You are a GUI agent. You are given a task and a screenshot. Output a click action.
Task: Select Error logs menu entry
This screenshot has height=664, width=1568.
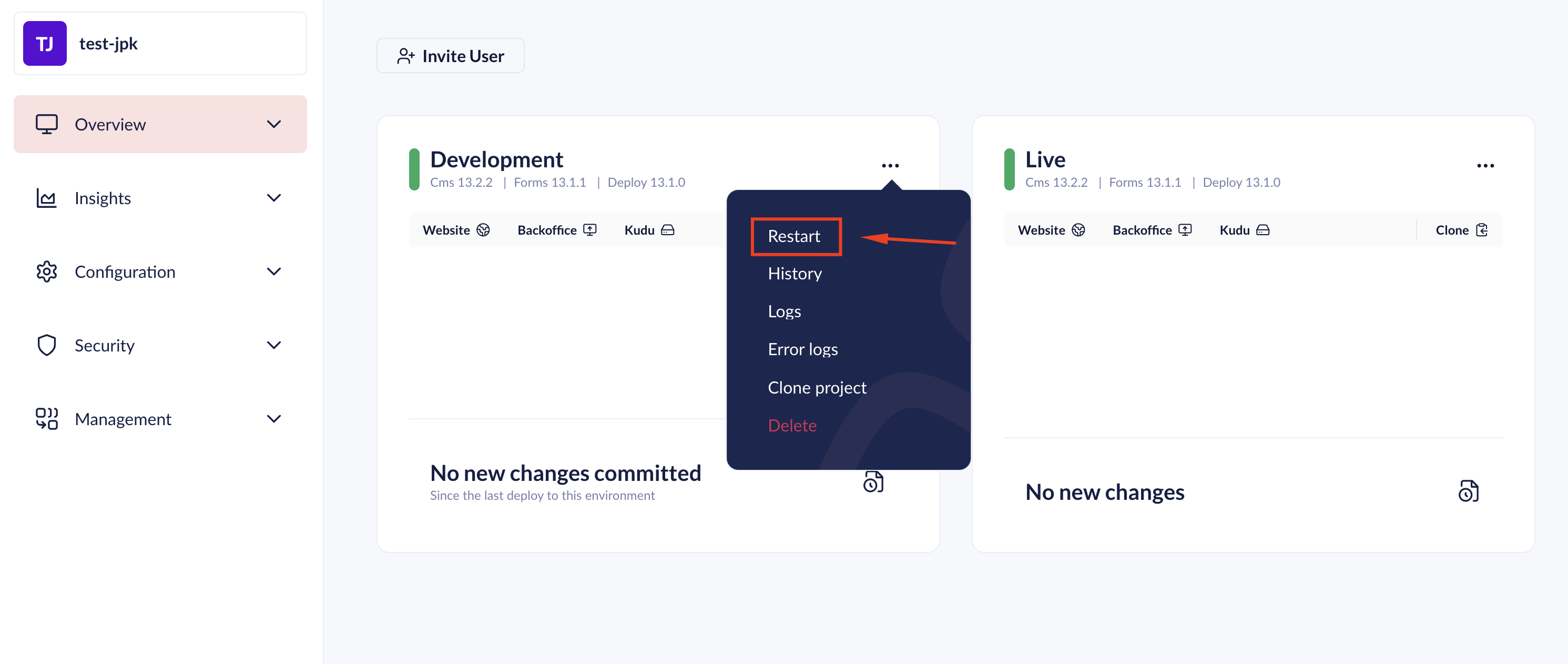(802, 350)
